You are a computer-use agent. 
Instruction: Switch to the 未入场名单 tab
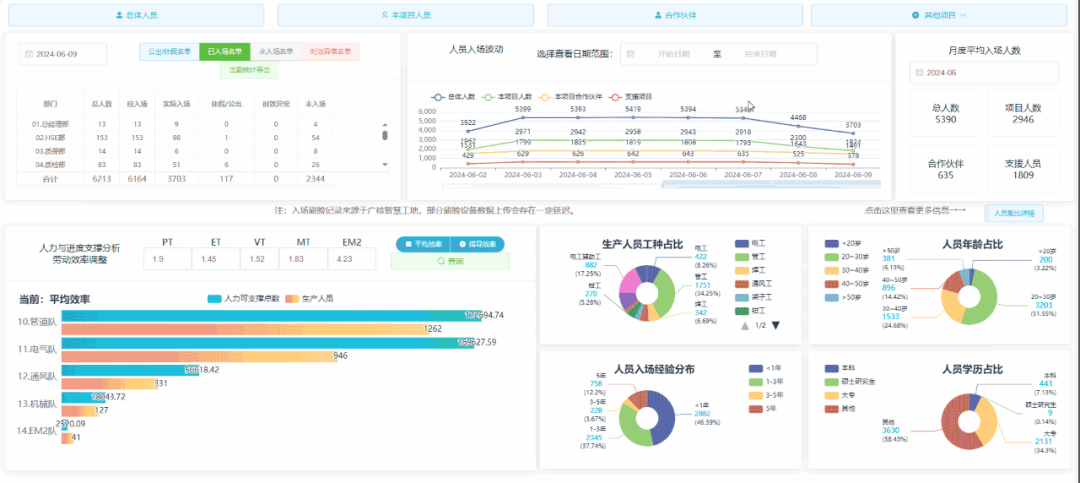click(x=275, y=52)
